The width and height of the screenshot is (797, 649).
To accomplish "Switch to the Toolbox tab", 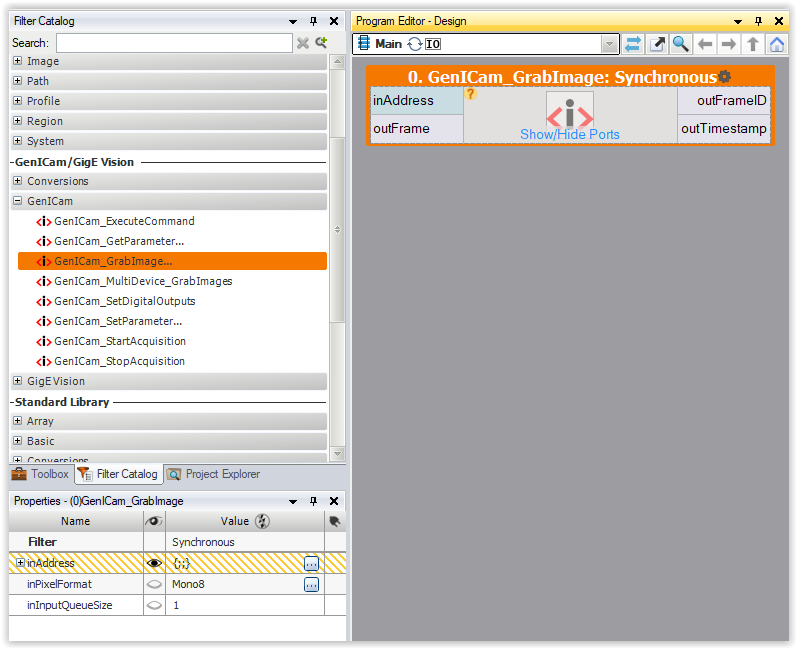I will point(40,474).
